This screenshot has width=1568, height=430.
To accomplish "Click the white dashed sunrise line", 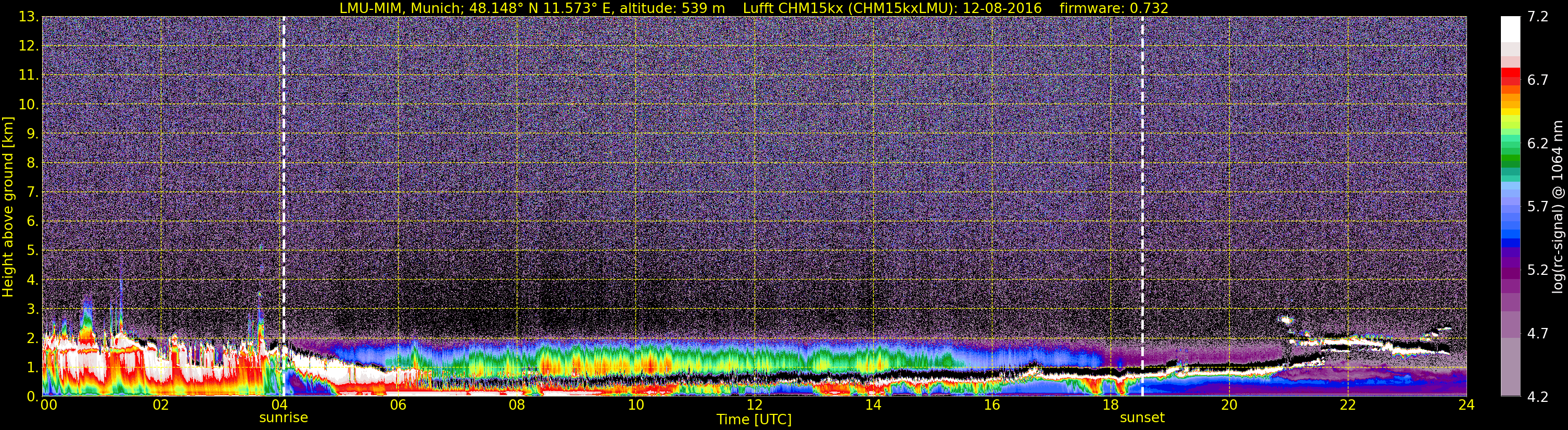I will 284,207.
